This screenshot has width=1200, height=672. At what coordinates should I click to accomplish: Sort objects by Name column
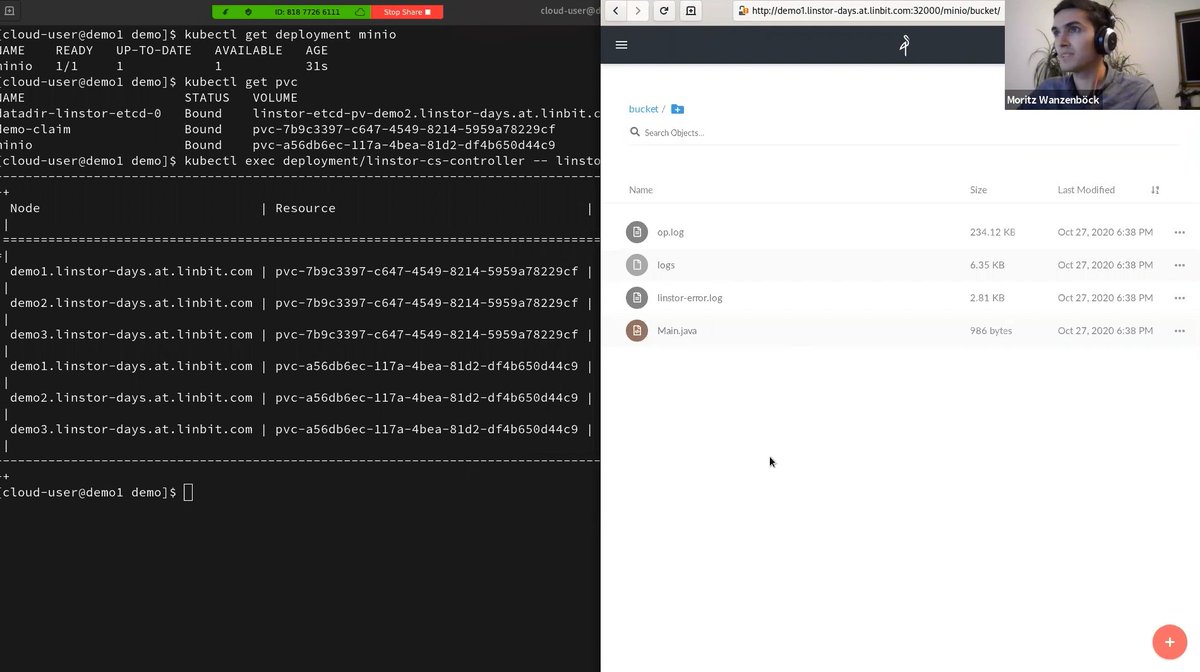(x=641, y=190)
